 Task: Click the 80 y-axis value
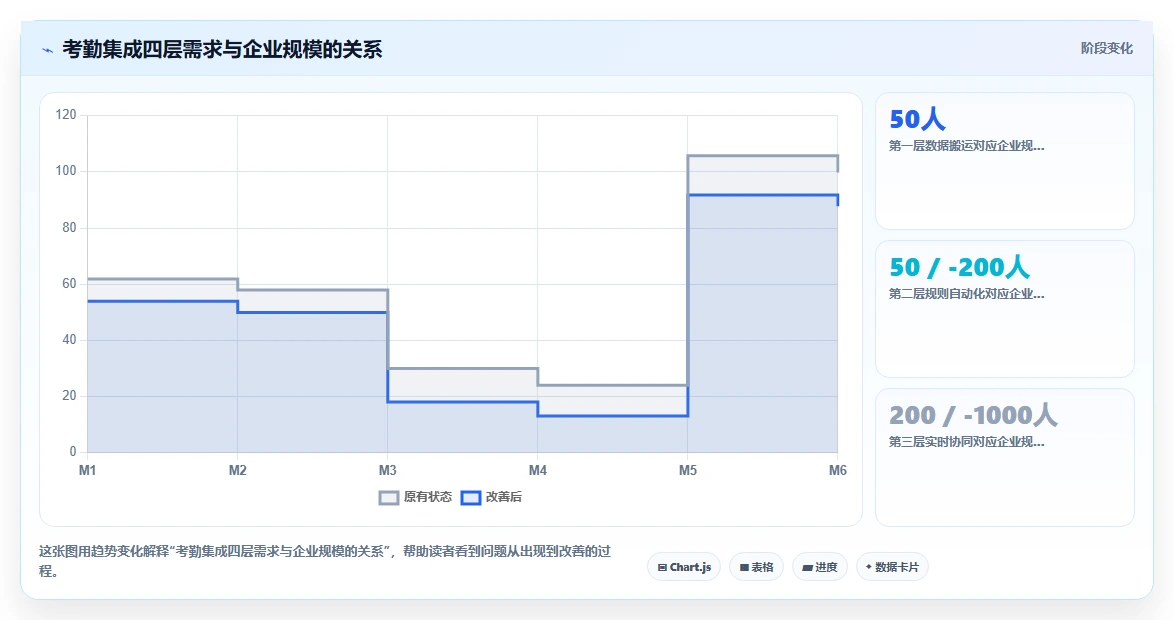click(69, 228)
